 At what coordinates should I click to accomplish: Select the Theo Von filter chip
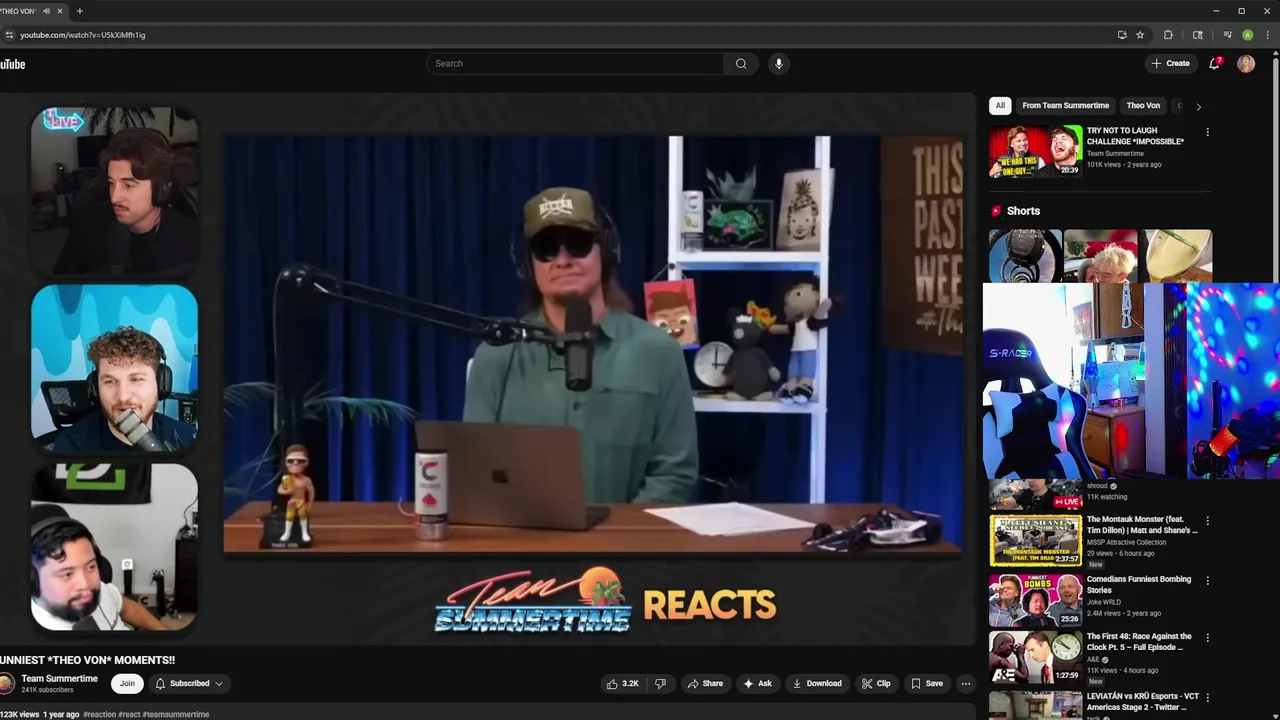point(1143,105)
